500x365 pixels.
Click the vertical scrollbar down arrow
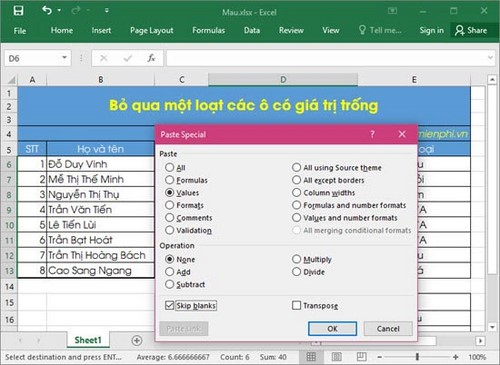492,327
